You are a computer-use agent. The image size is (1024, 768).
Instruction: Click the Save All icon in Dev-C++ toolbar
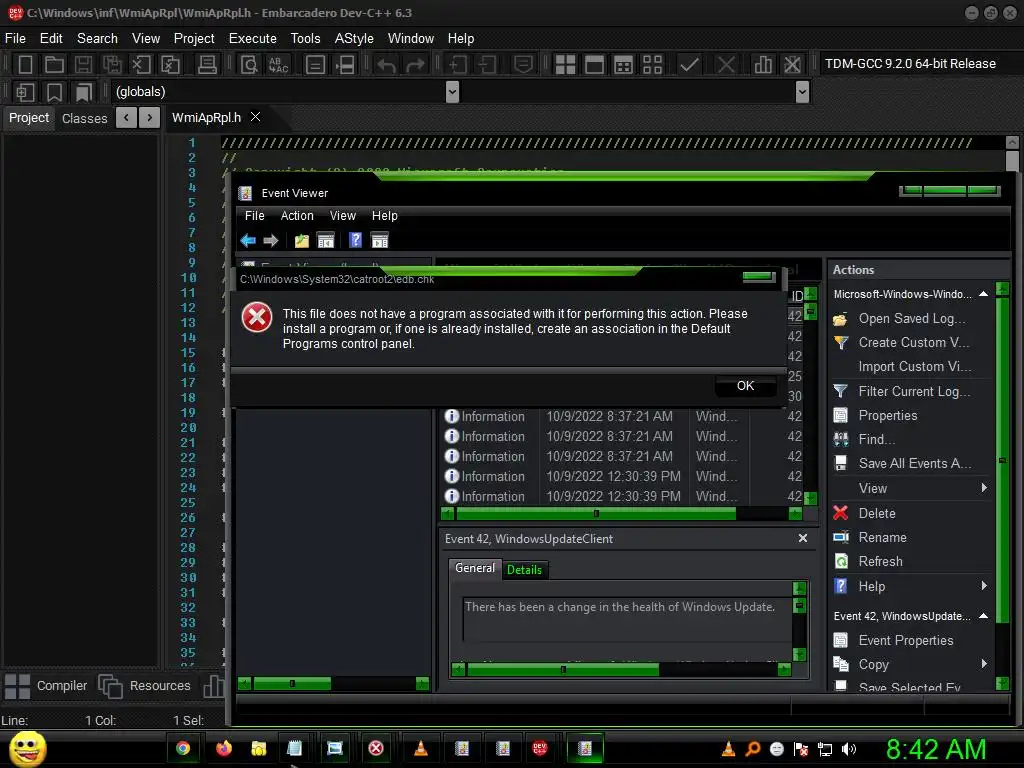pyautogui.click(x=112, y=65)
